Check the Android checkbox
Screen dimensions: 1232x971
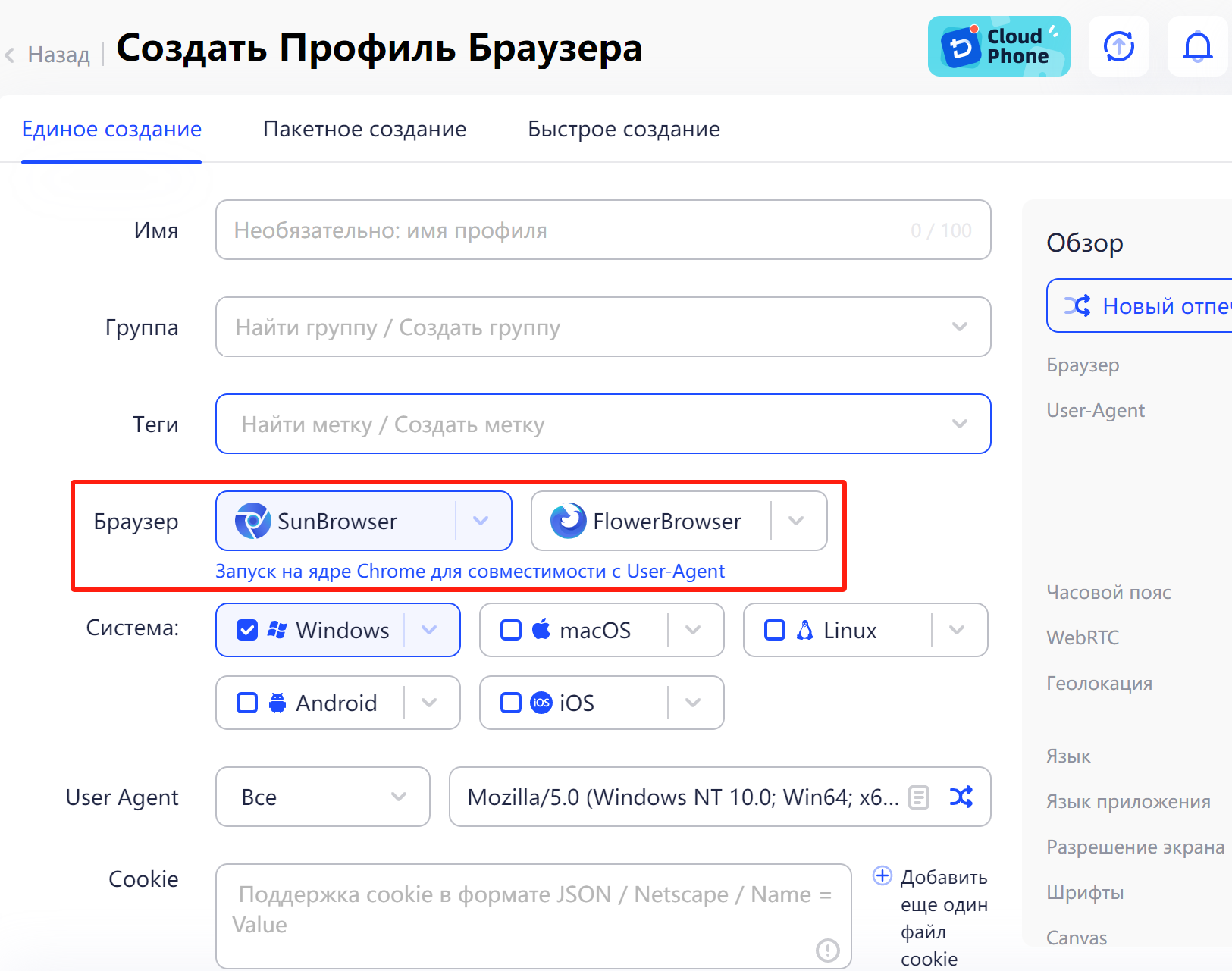pos(247,703)
